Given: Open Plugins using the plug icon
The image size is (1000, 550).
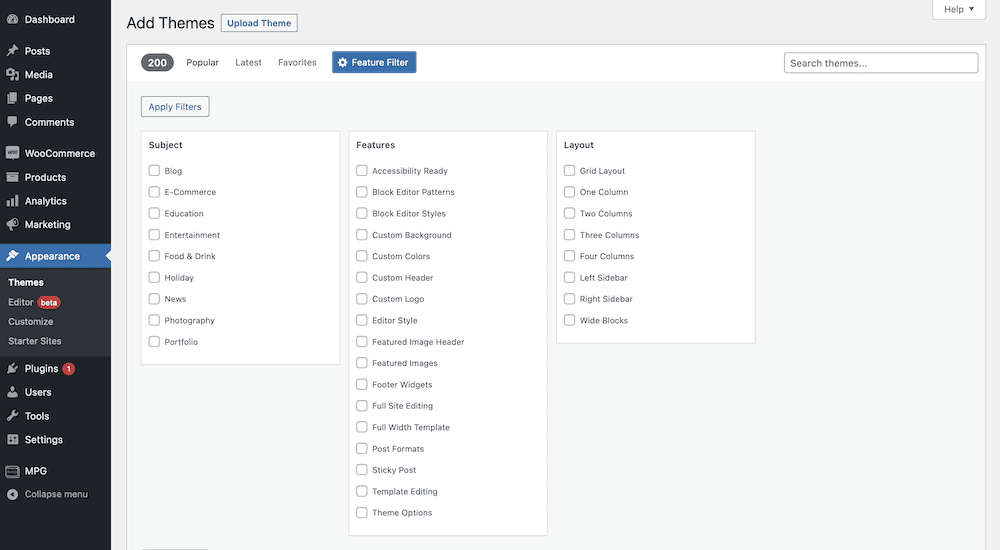Looking at the screenshot, I should [12, 369].
